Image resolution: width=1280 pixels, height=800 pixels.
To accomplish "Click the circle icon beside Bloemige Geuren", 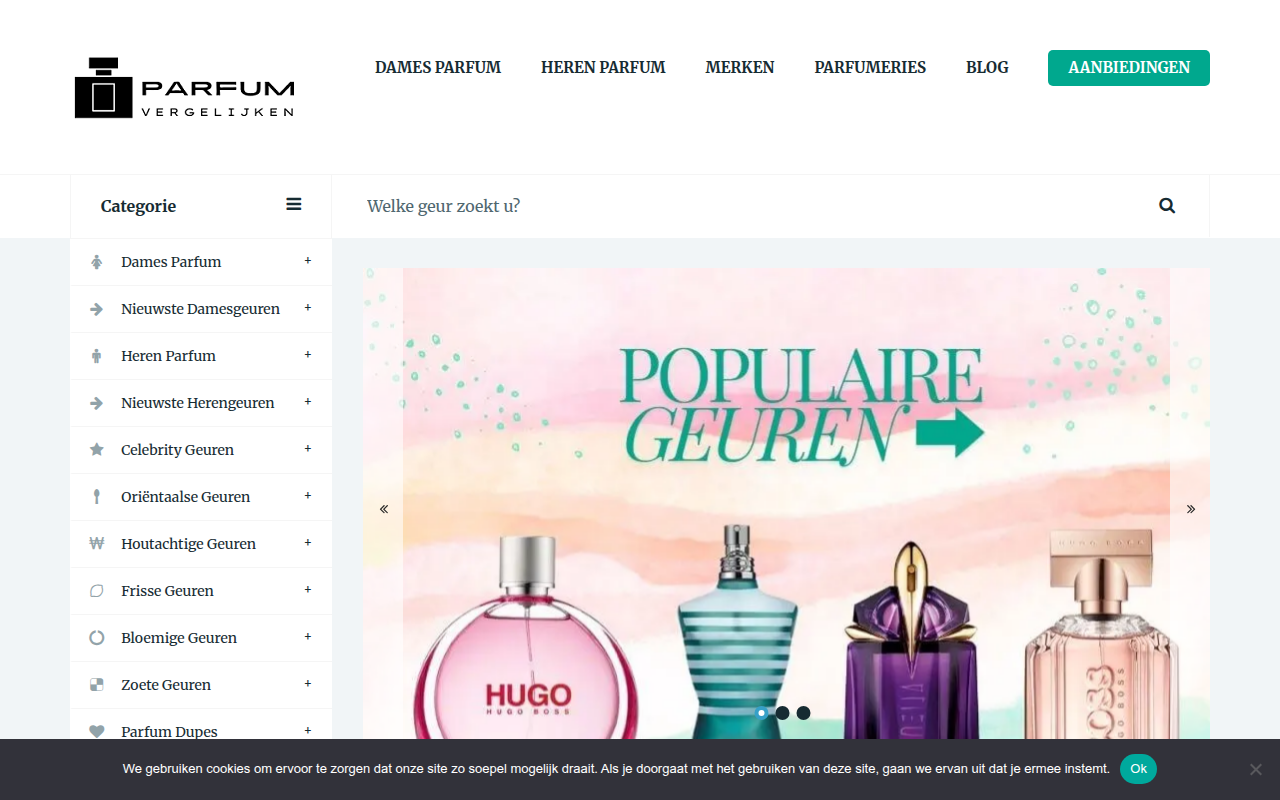I will click(97, 638).
